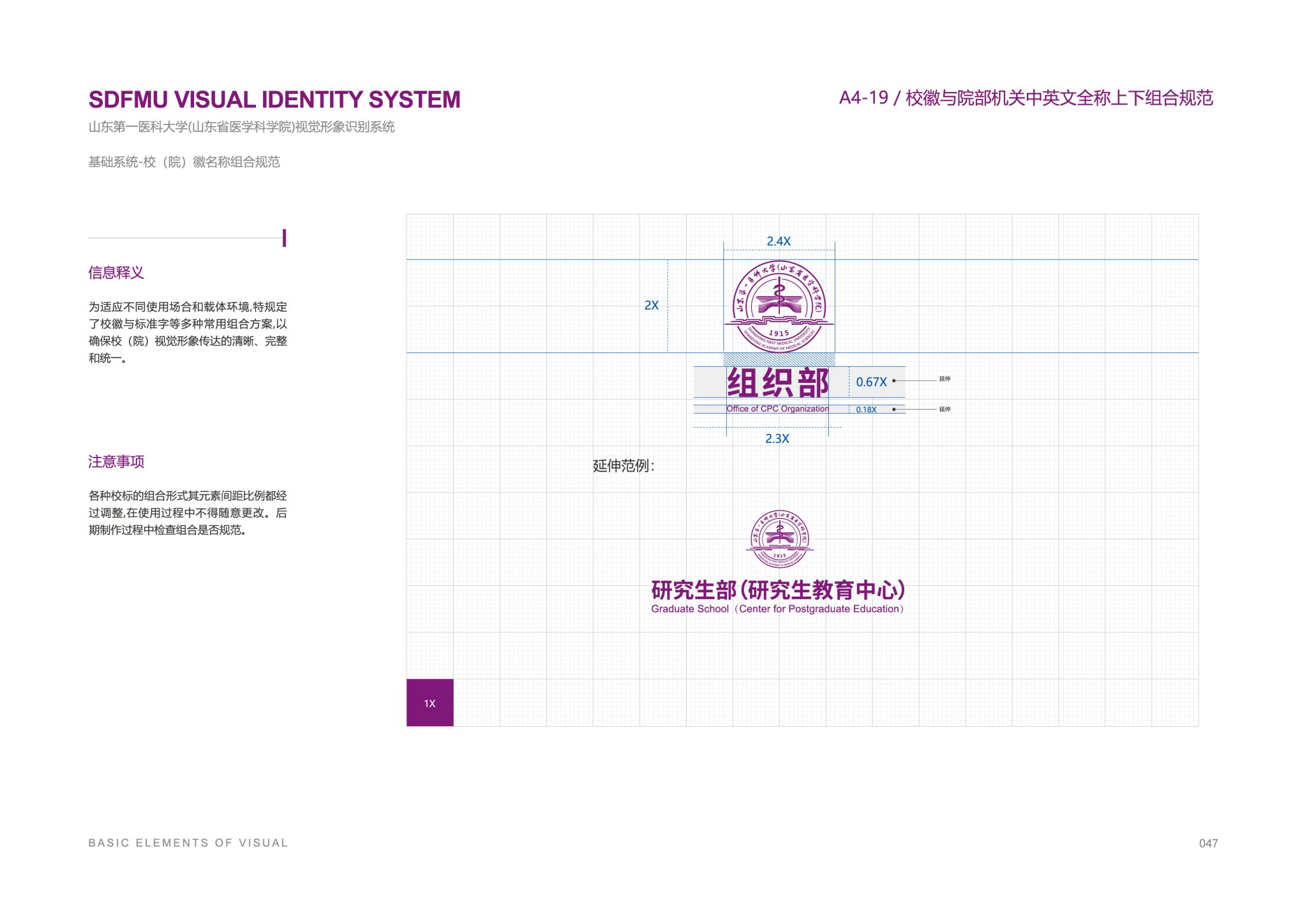This screenshot has width=1307, height=924.
Task: Click the 注意事项 section heading
Action: (x=116, y=461)
